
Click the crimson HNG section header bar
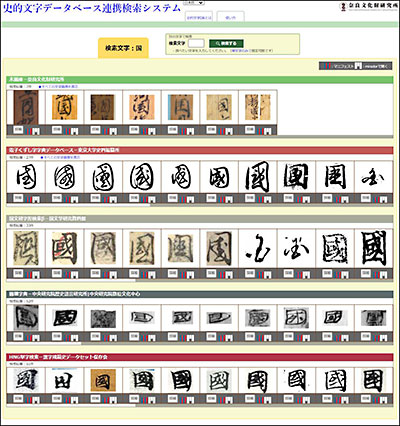pos(200,357)
